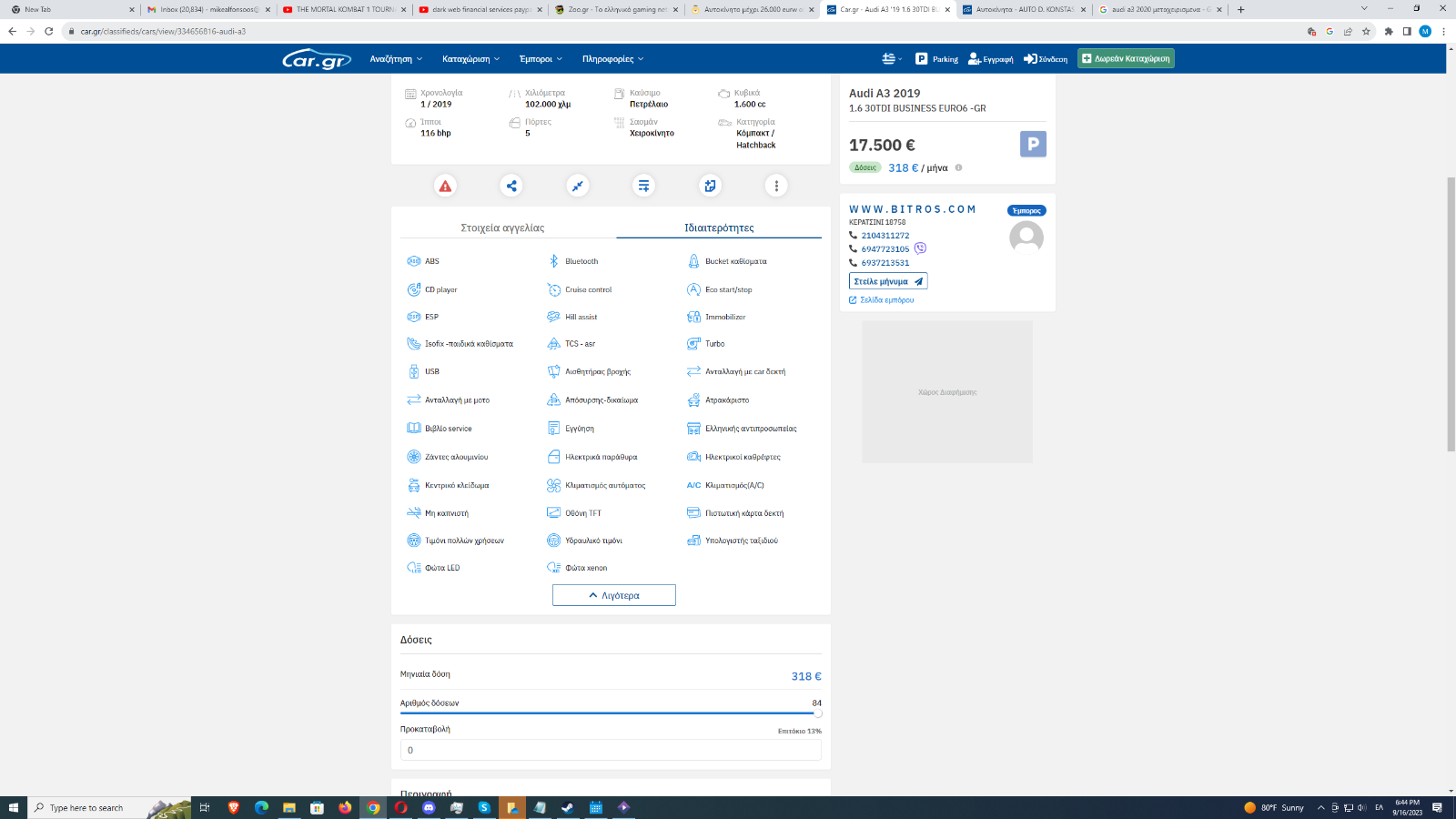Bookmark this page with star icon

point(1366,31)
